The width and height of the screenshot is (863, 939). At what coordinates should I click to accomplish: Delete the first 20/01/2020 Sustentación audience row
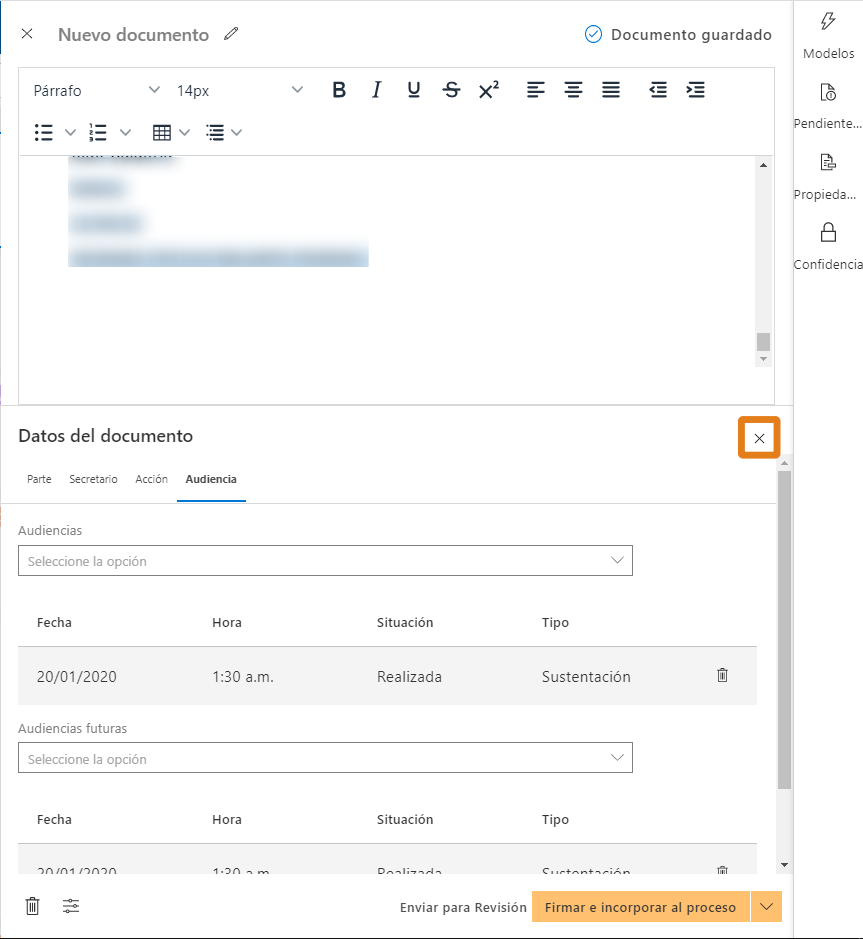pos(723,676)
